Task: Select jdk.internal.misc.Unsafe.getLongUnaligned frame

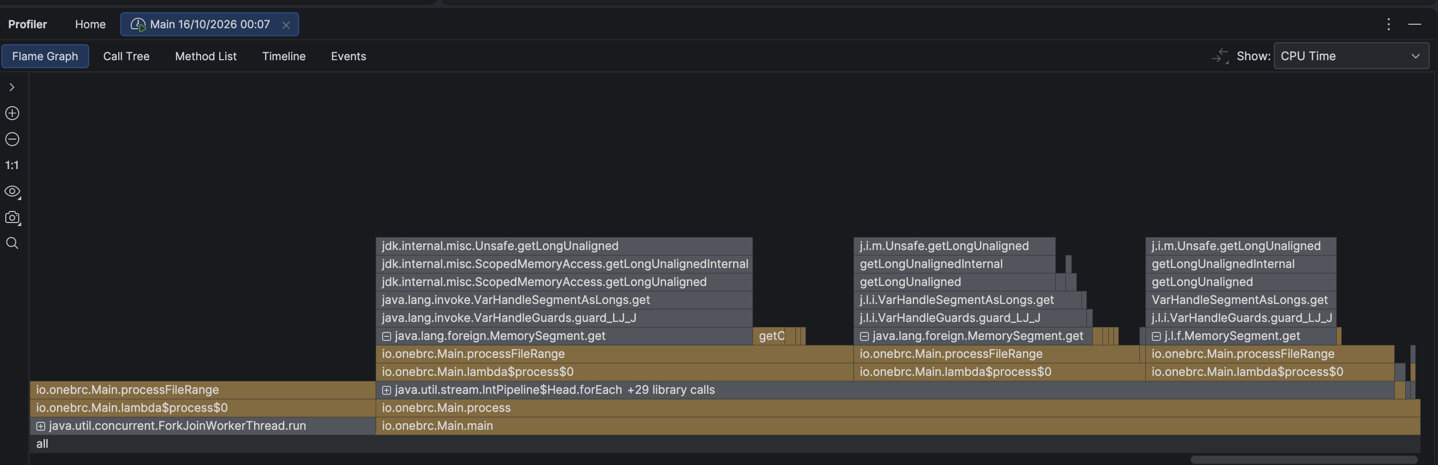Action: [564, 246]
